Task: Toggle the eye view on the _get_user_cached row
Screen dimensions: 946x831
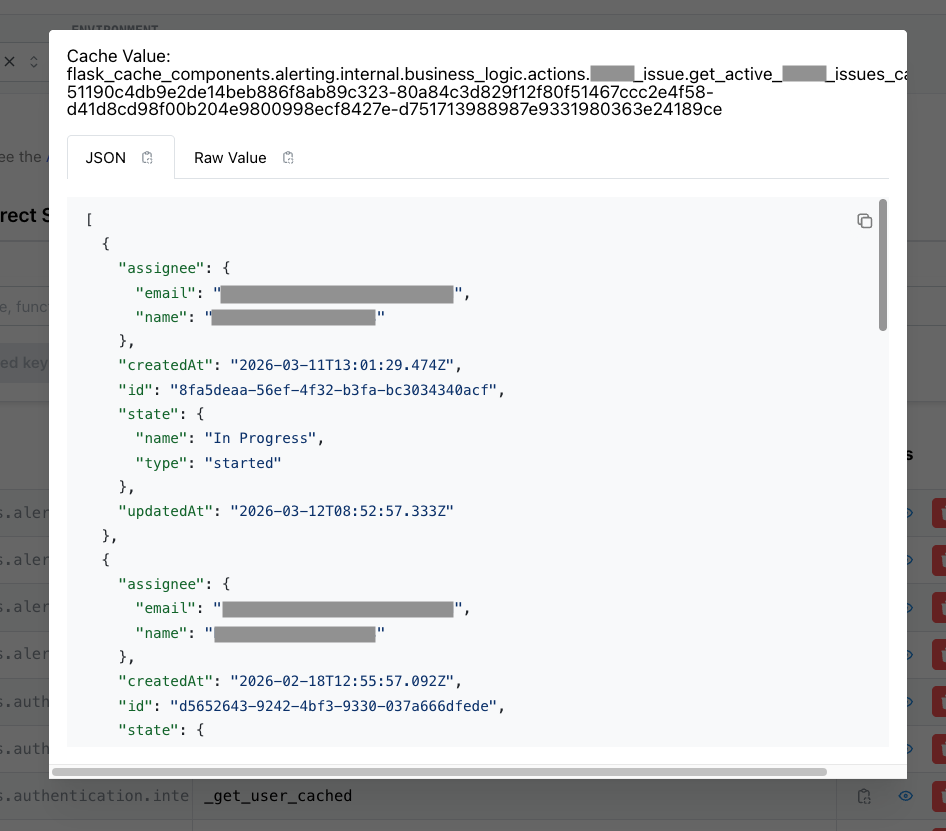Action: 906,795
